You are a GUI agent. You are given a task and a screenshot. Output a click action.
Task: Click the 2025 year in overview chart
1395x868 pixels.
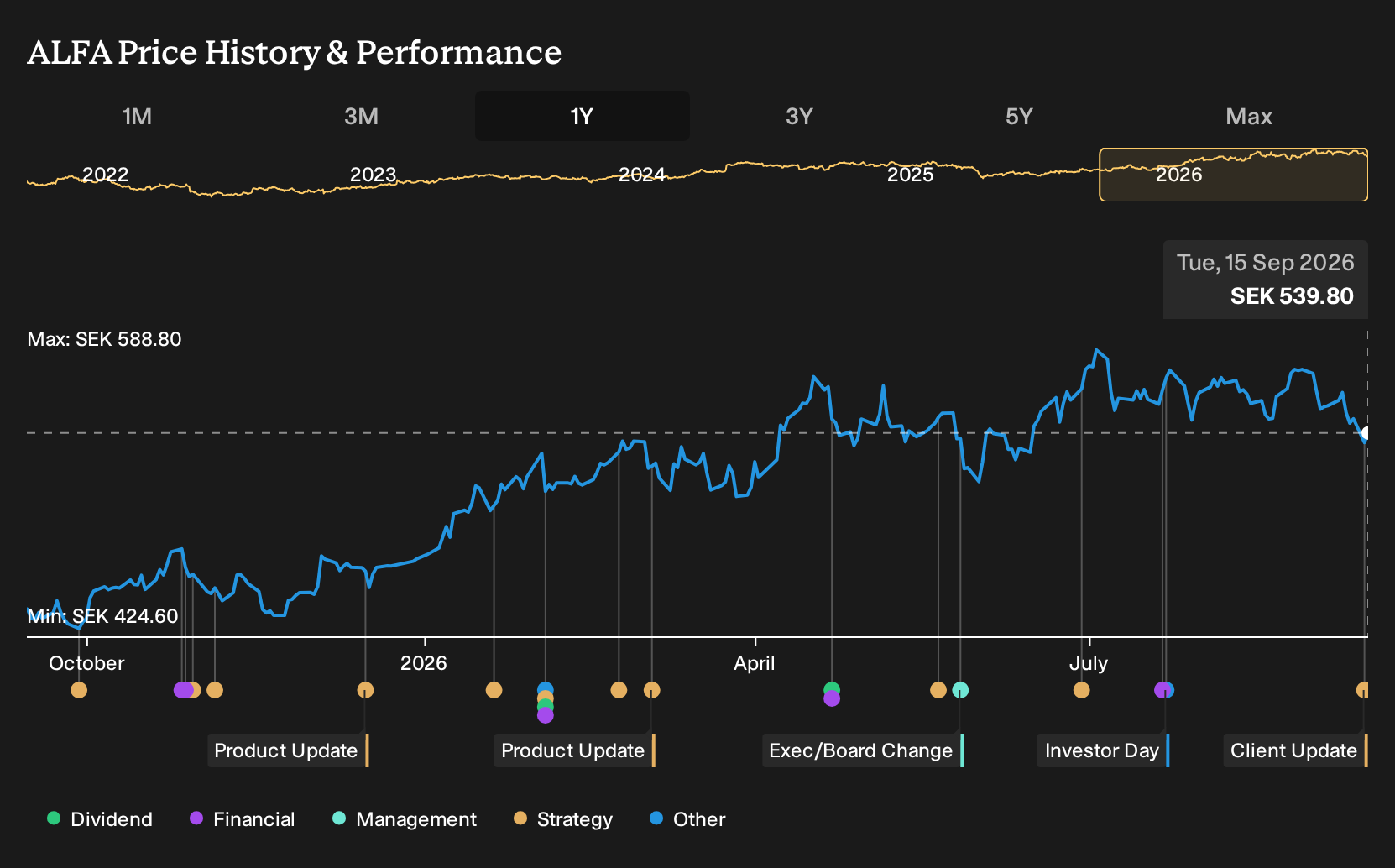(911, 175)
